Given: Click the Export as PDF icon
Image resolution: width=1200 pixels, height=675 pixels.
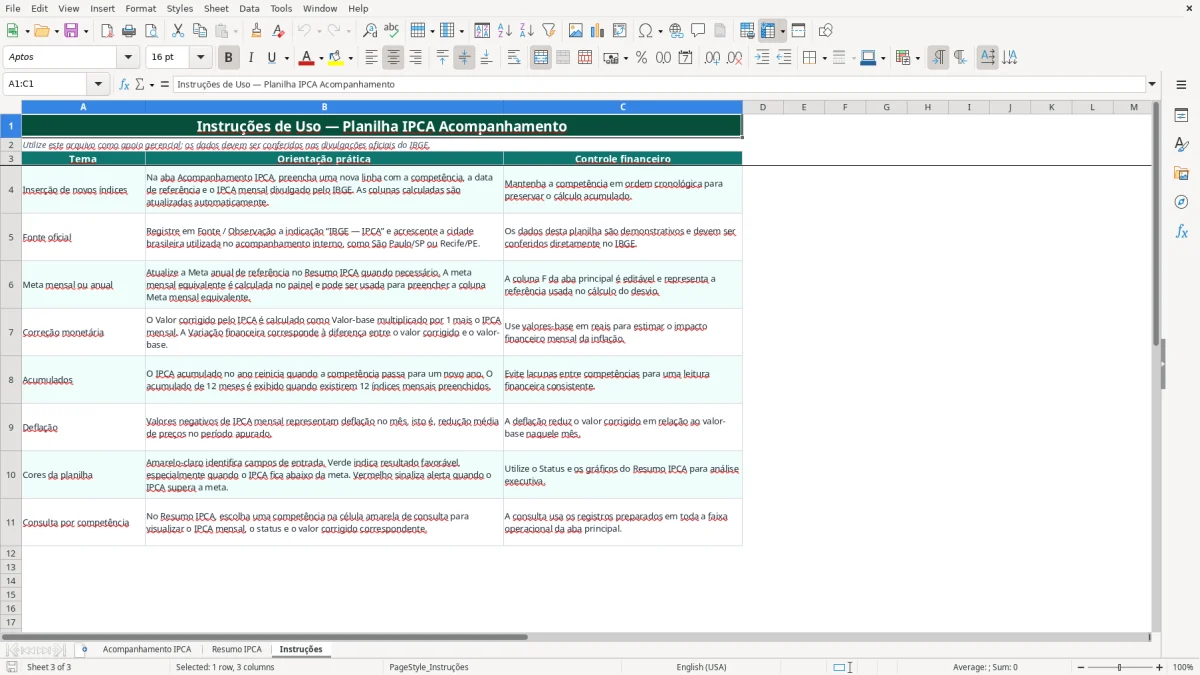Looking at the screenshot, I should pyautogui.click(x=107, y=31).
